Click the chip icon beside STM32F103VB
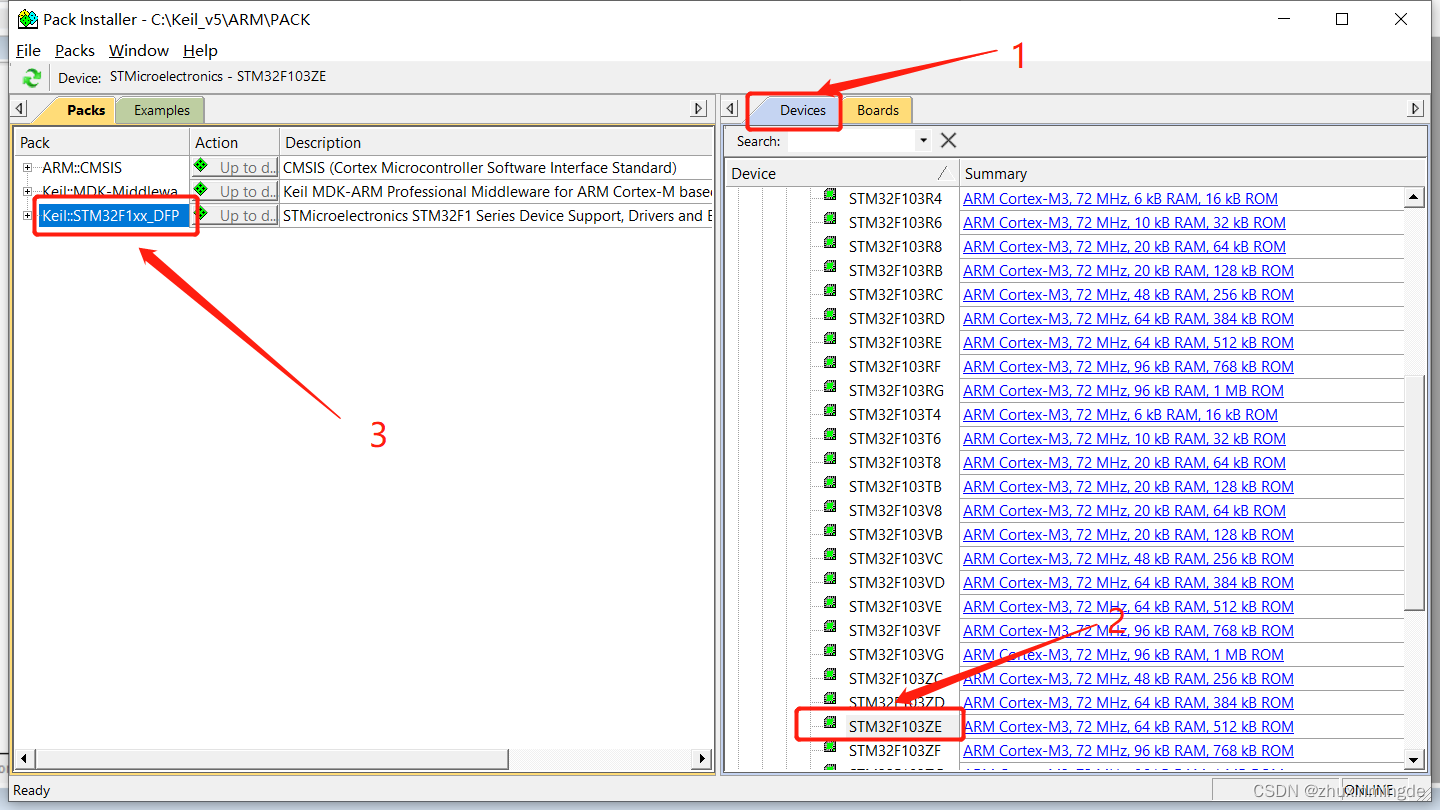 [x=830, y=532]
